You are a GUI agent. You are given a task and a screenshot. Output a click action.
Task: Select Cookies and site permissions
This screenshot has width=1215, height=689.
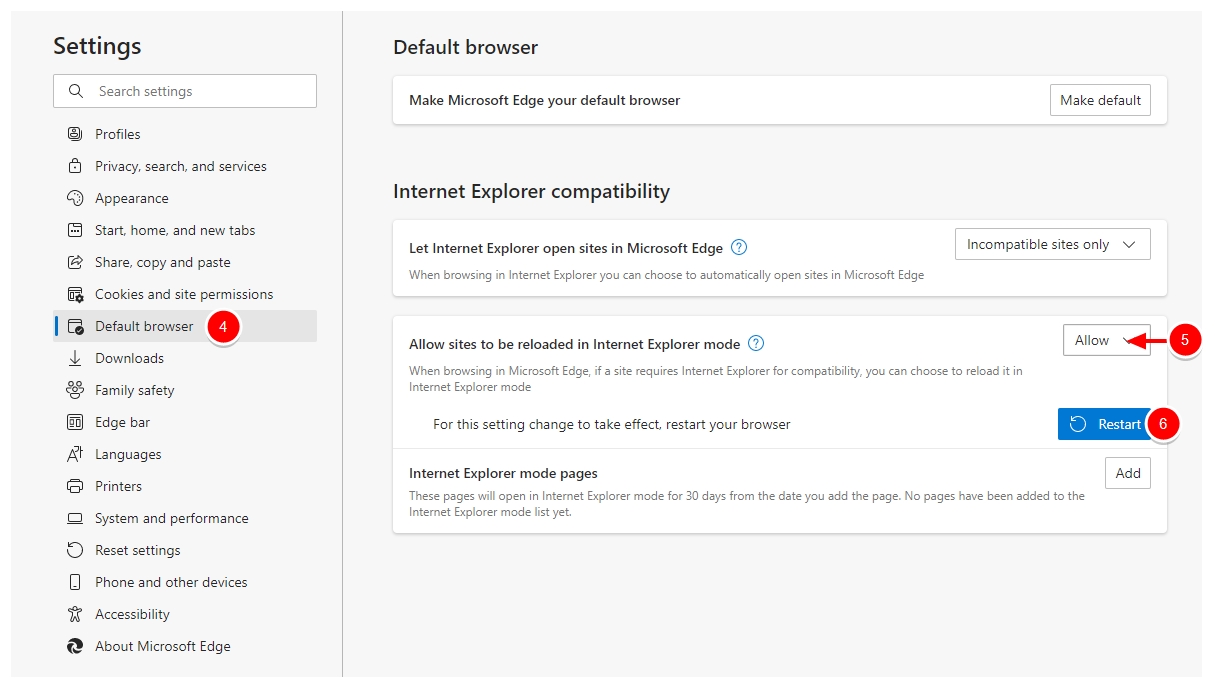[185, 294]
